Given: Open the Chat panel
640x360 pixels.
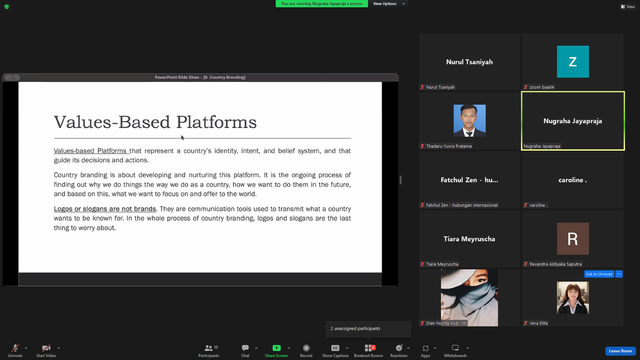Looking at the screenshot, I should click(x=245, y=350).
